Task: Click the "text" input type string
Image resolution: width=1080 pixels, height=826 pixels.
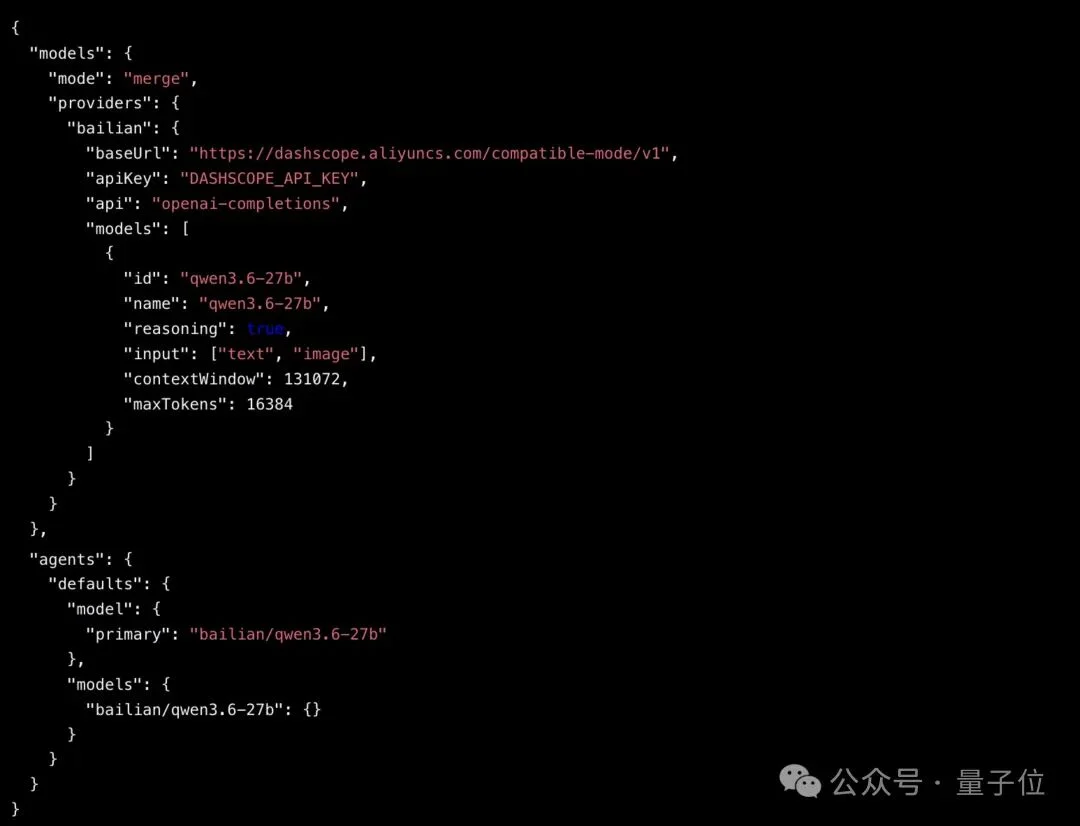Action: pyautogui.click(x=246, y=353)
